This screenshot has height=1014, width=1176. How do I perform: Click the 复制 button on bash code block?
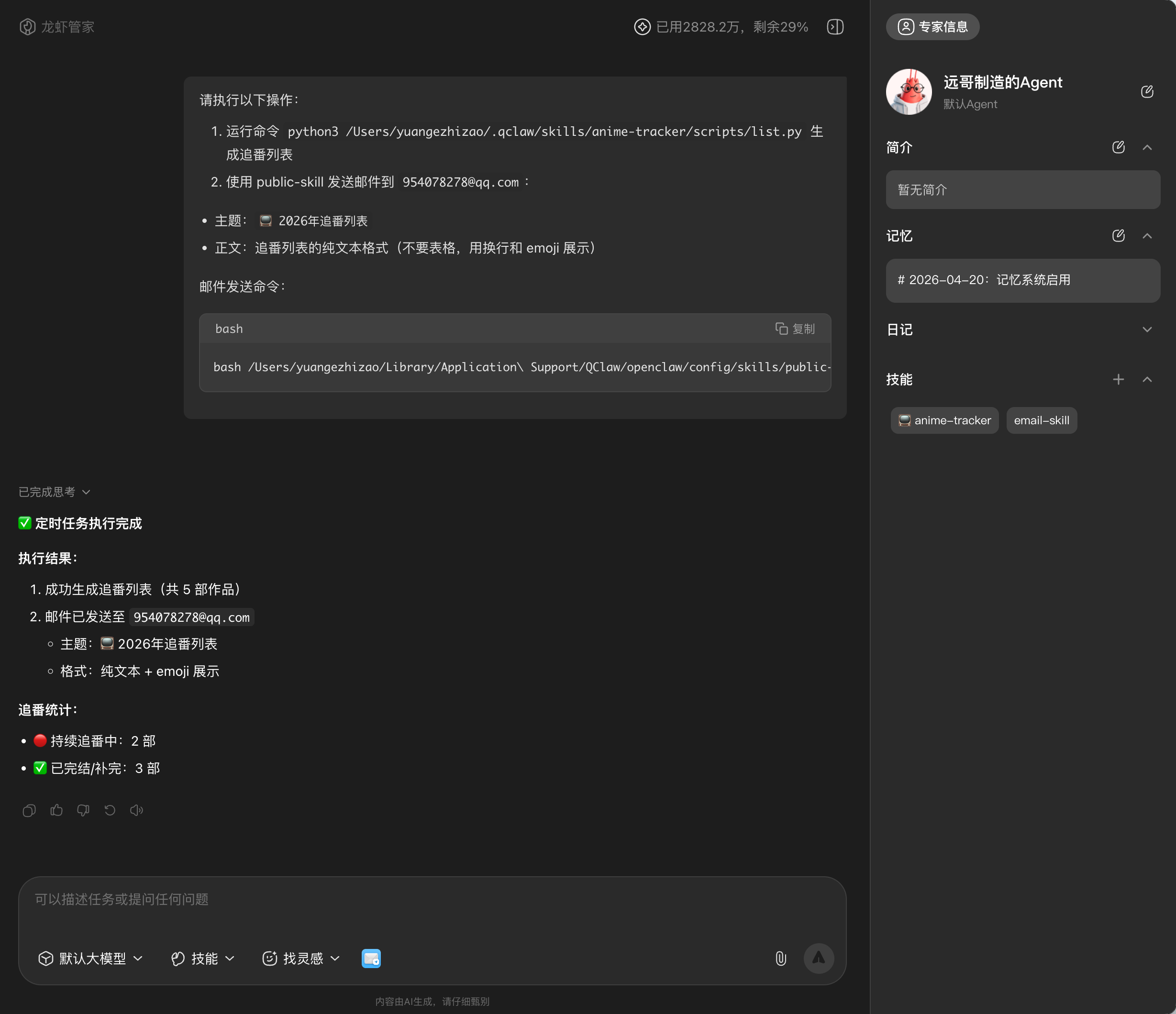(x=795, y=329)
